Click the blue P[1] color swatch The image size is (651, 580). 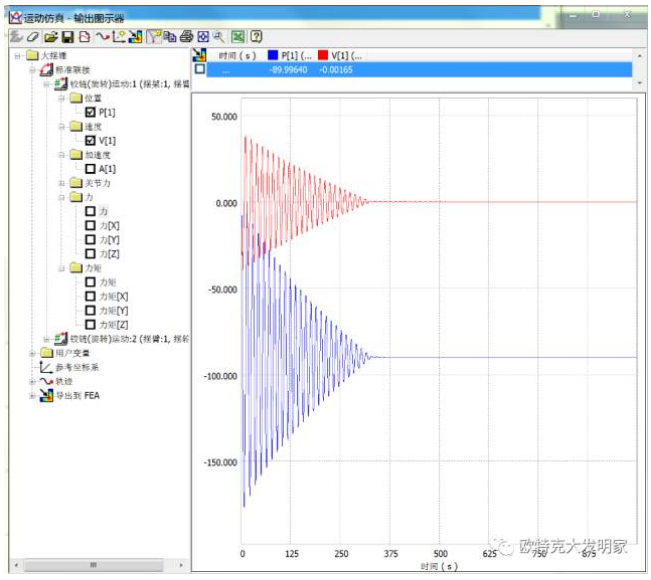tap(273, 55)
